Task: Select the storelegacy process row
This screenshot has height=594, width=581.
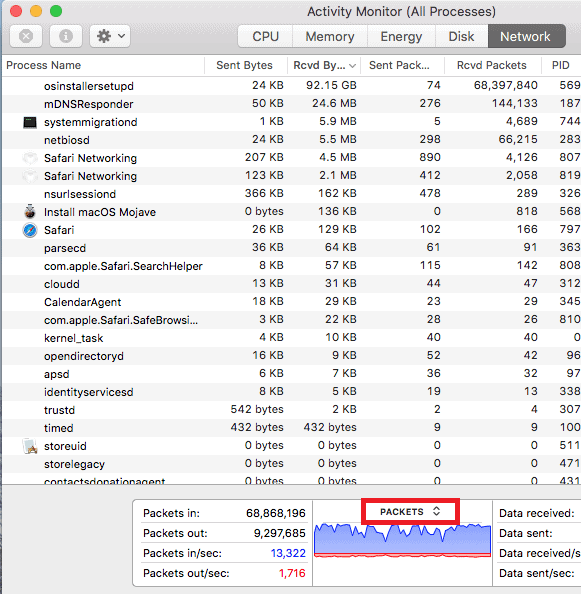Action: pos(292,464)
